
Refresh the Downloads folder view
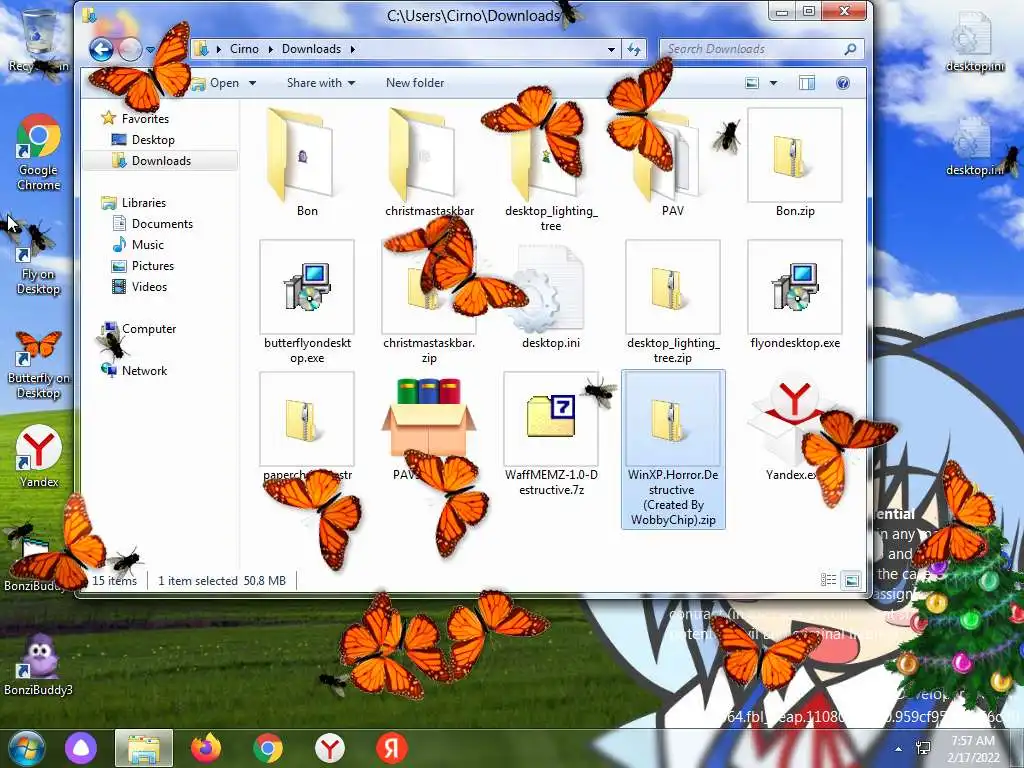633,49
